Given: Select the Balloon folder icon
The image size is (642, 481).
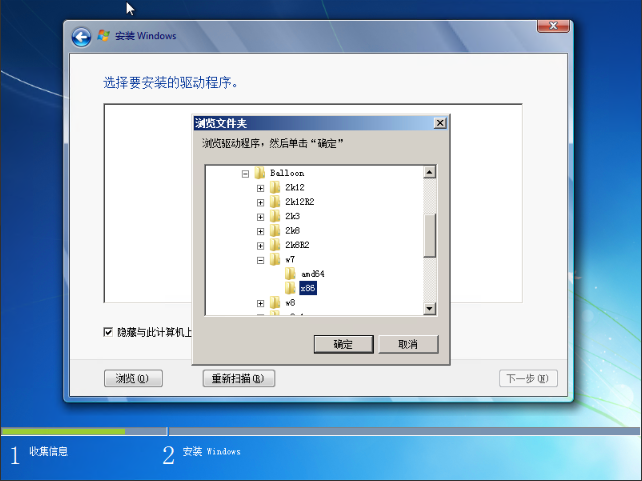Looking at the screenshot, I should click(x=260, y=173).
